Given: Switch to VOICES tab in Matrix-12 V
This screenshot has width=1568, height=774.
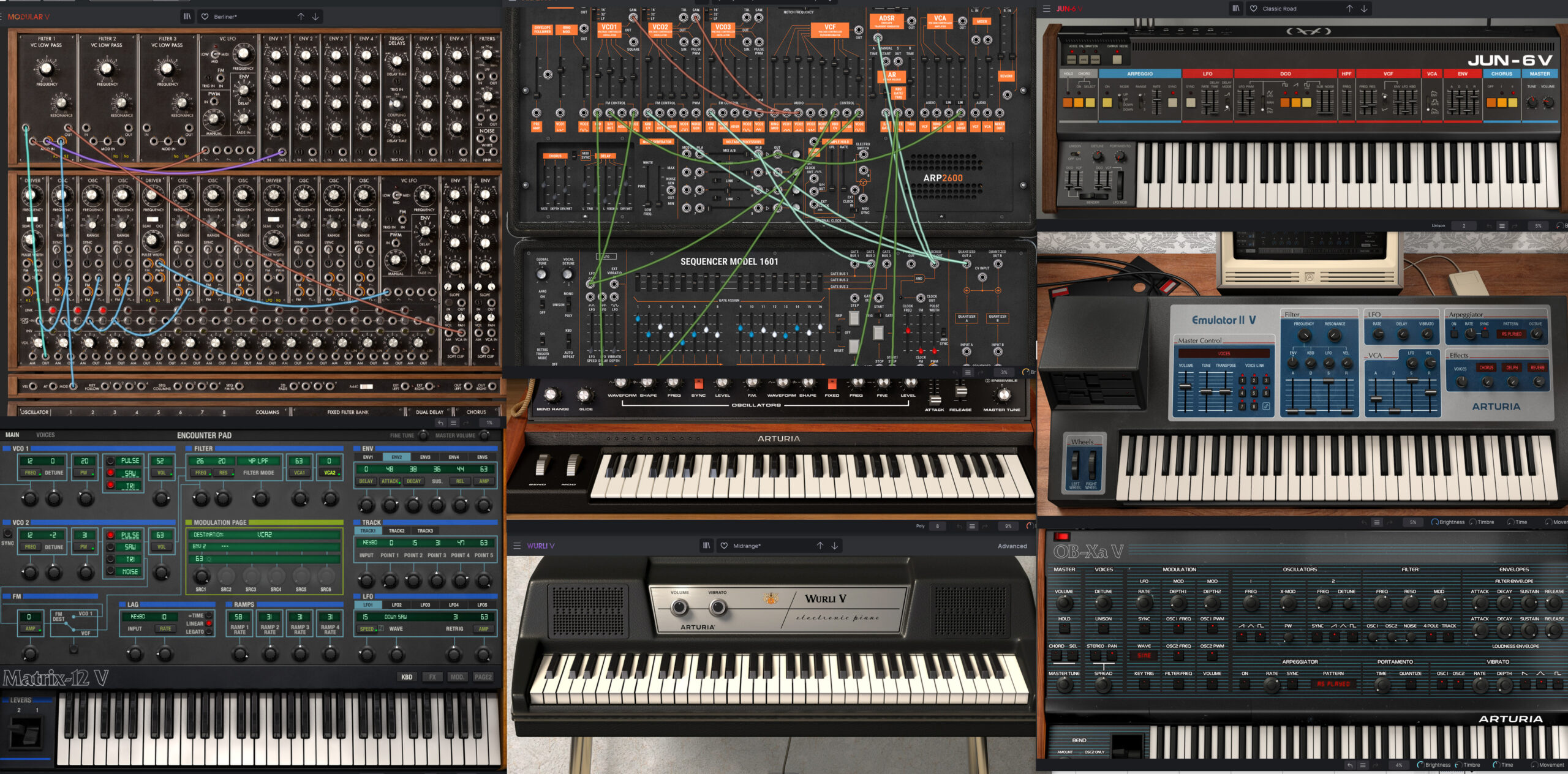Looking at the screenshot, I should tap(45, 435).
